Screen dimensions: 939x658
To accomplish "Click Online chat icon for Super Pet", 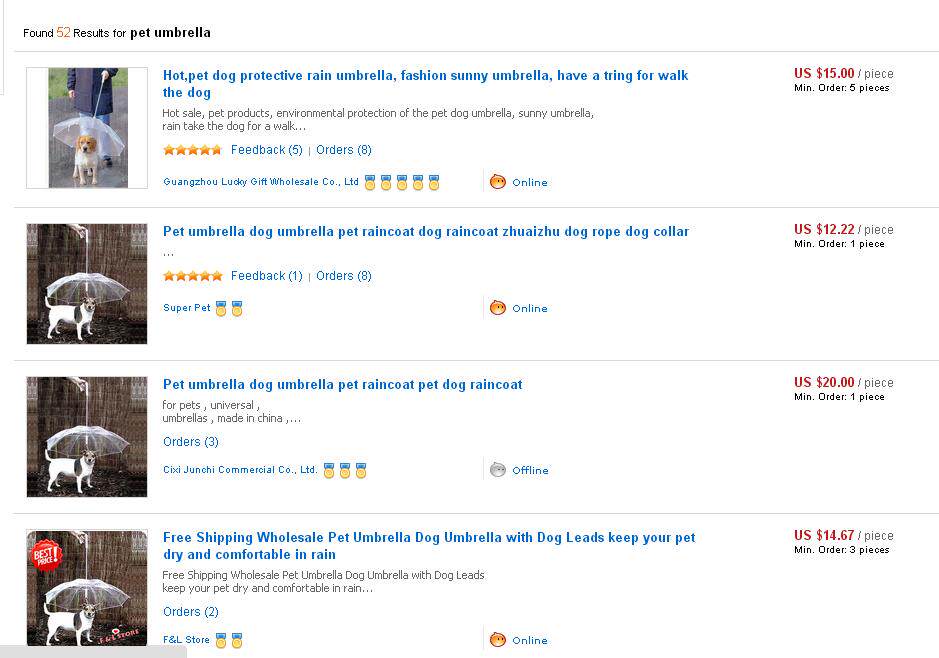I will pyautogui.click(x=498, y=308).
